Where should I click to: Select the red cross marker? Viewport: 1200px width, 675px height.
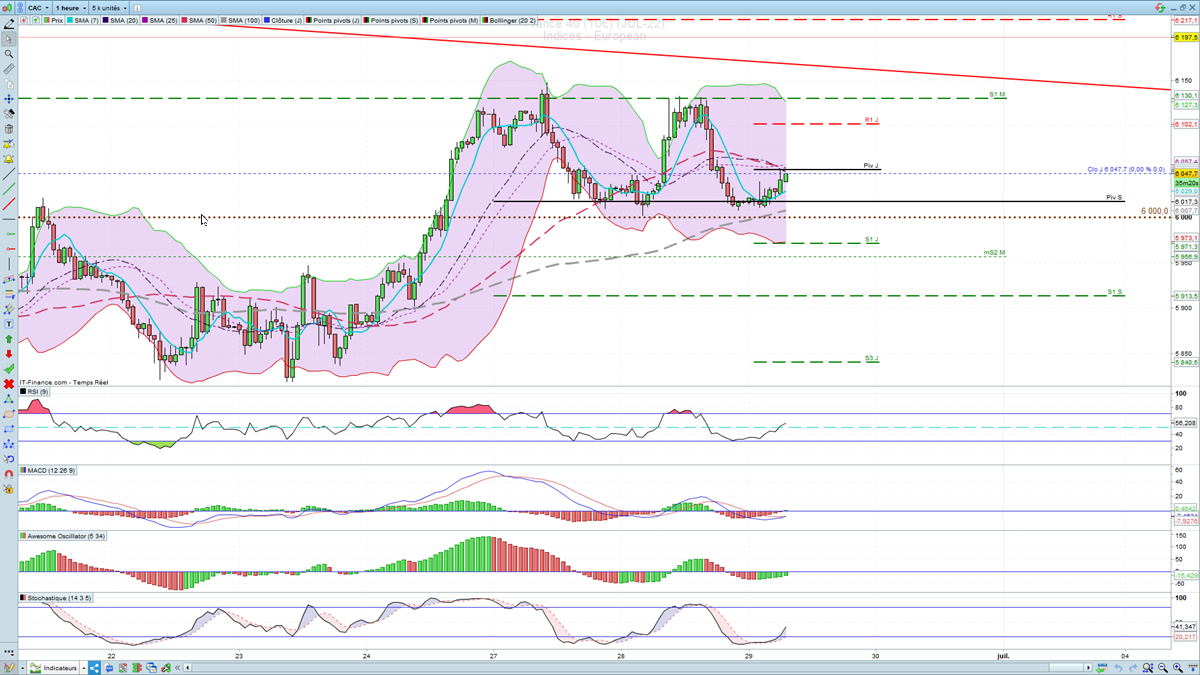pyautogui.click(x=9, y=383)
